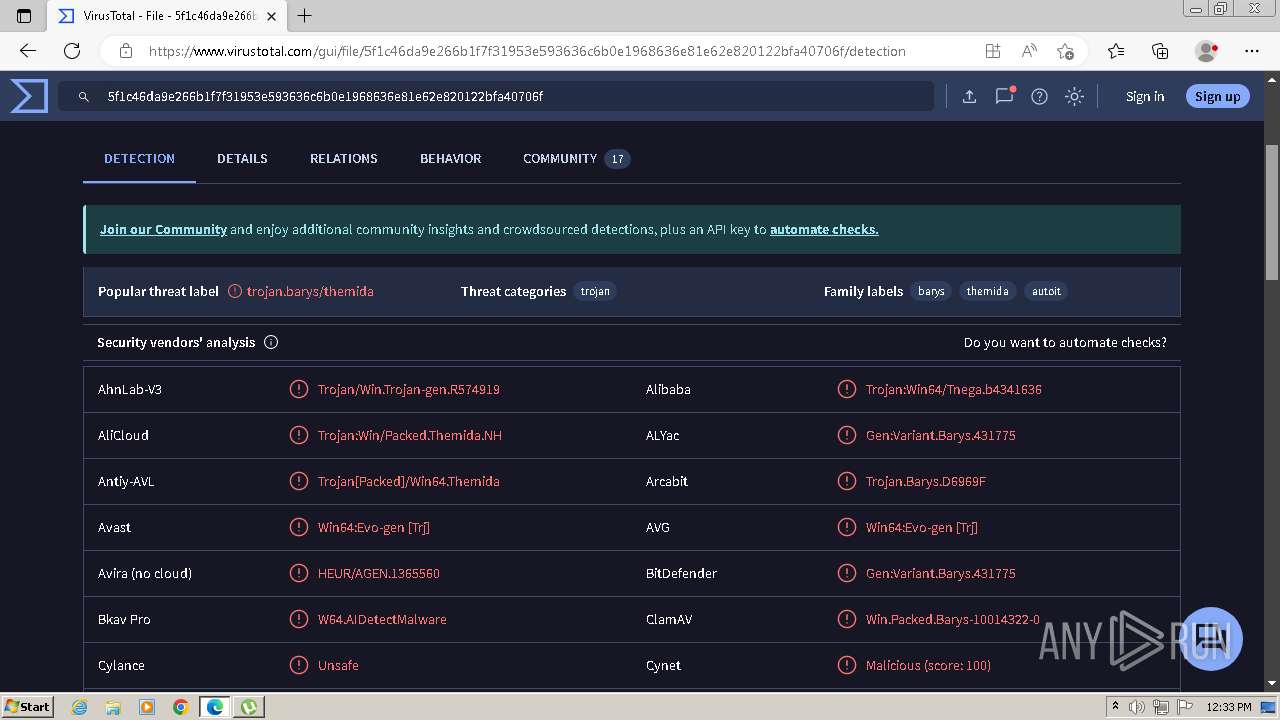Open a new browser tab
This screenshot has width=1280, height=720.
(305, 16)
